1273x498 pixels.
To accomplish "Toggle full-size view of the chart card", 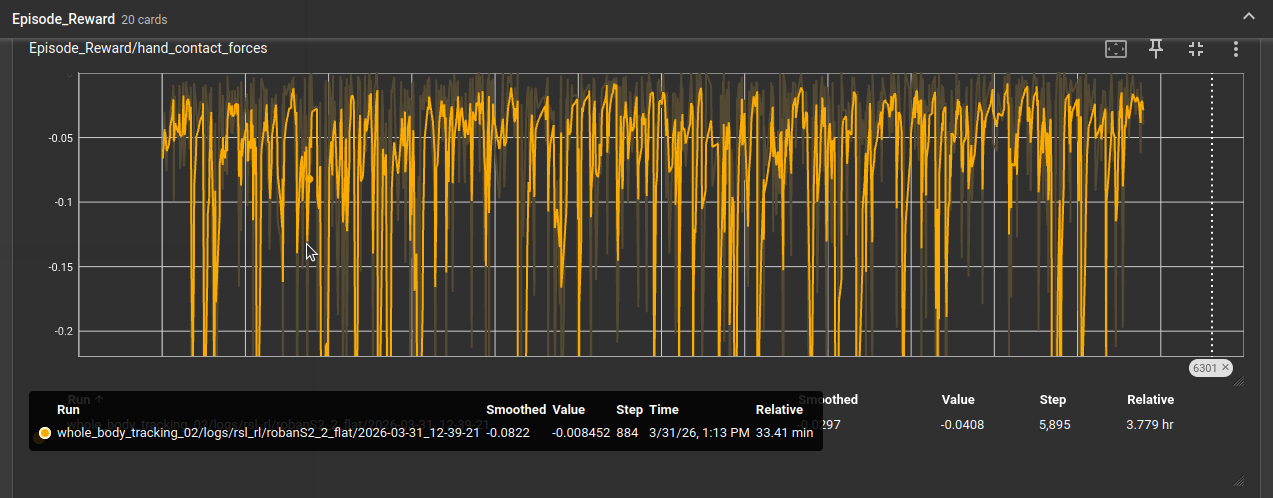I will pyautogui.click(x=1196, y=49).
